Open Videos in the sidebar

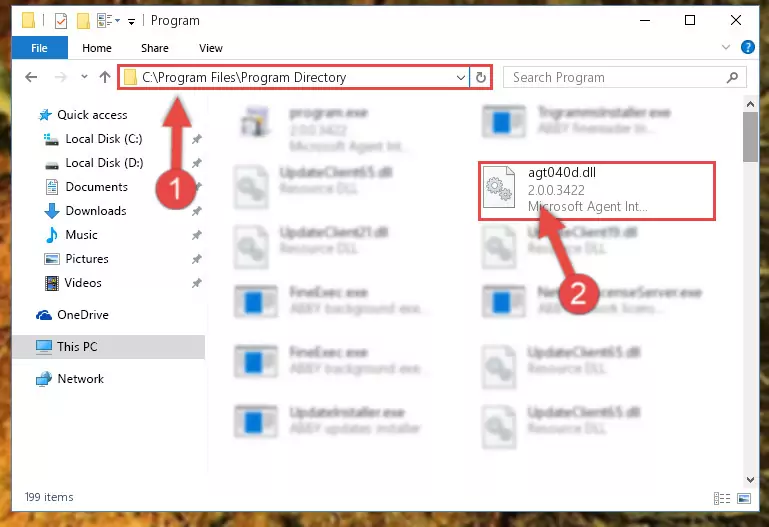[x=83, y=283]
